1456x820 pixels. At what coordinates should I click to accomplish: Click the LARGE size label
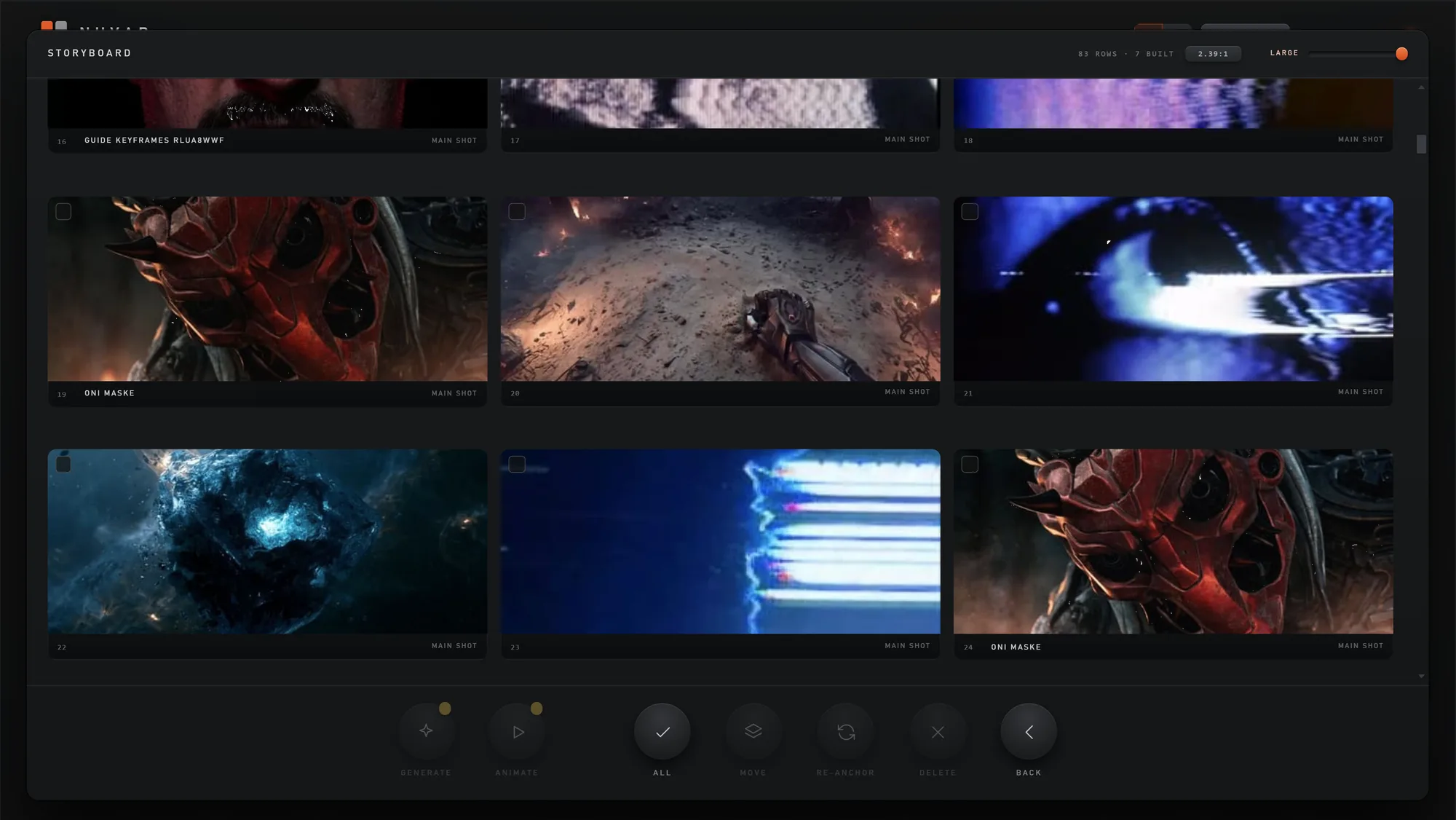(x=1284, y=53)
